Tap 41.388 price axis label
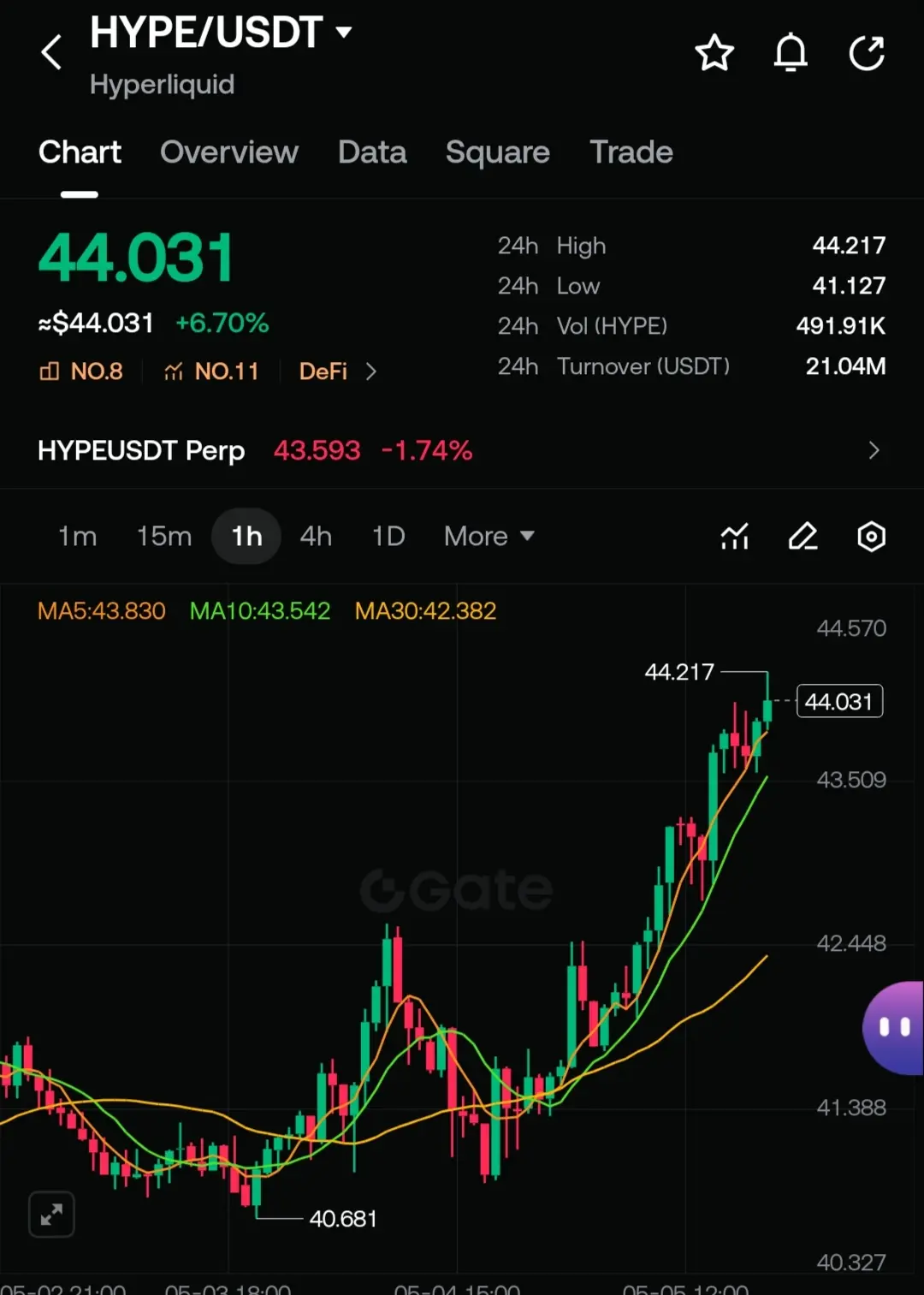Viewport: 924px width, 1295px height. click(851, 1108)
